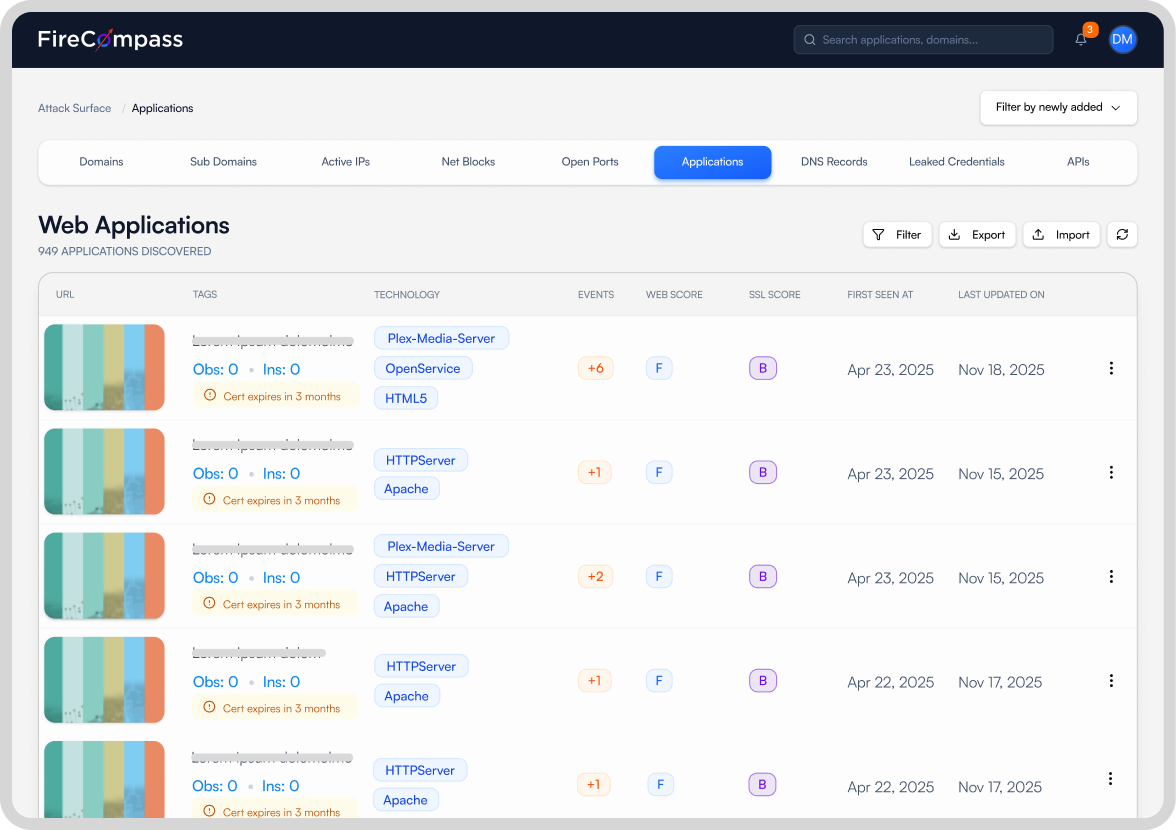Click the FireCompass logo
Image resolution: width=1176 pixels, height=830 pixels.
point(110,40)
